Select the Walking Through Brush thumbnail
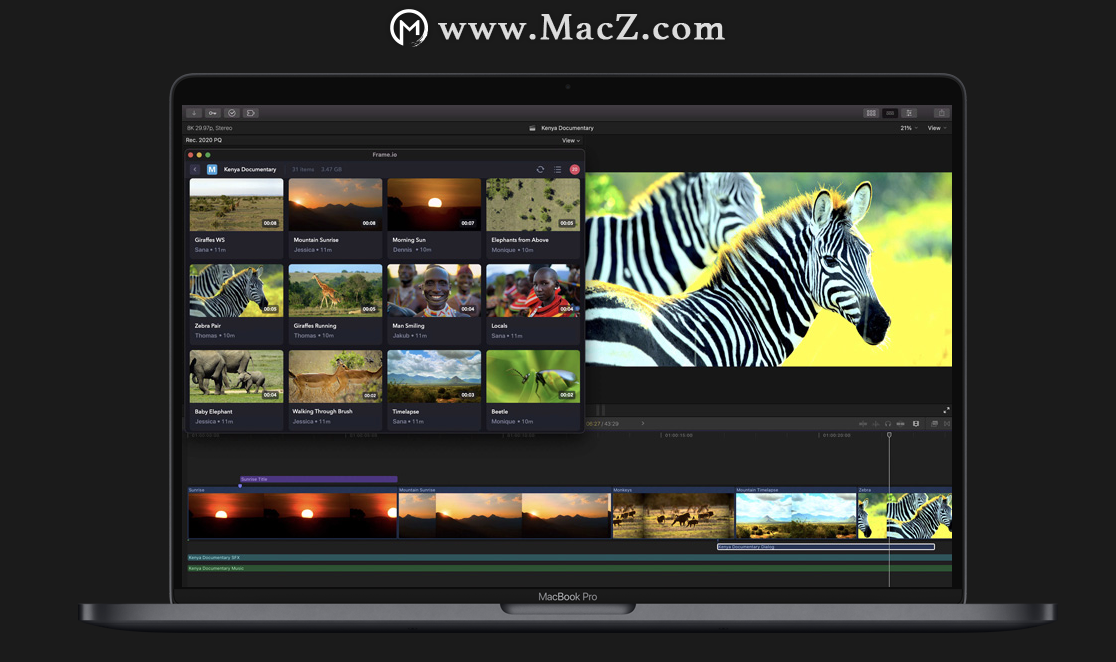The image size is (1116, 662). point(335,377)
